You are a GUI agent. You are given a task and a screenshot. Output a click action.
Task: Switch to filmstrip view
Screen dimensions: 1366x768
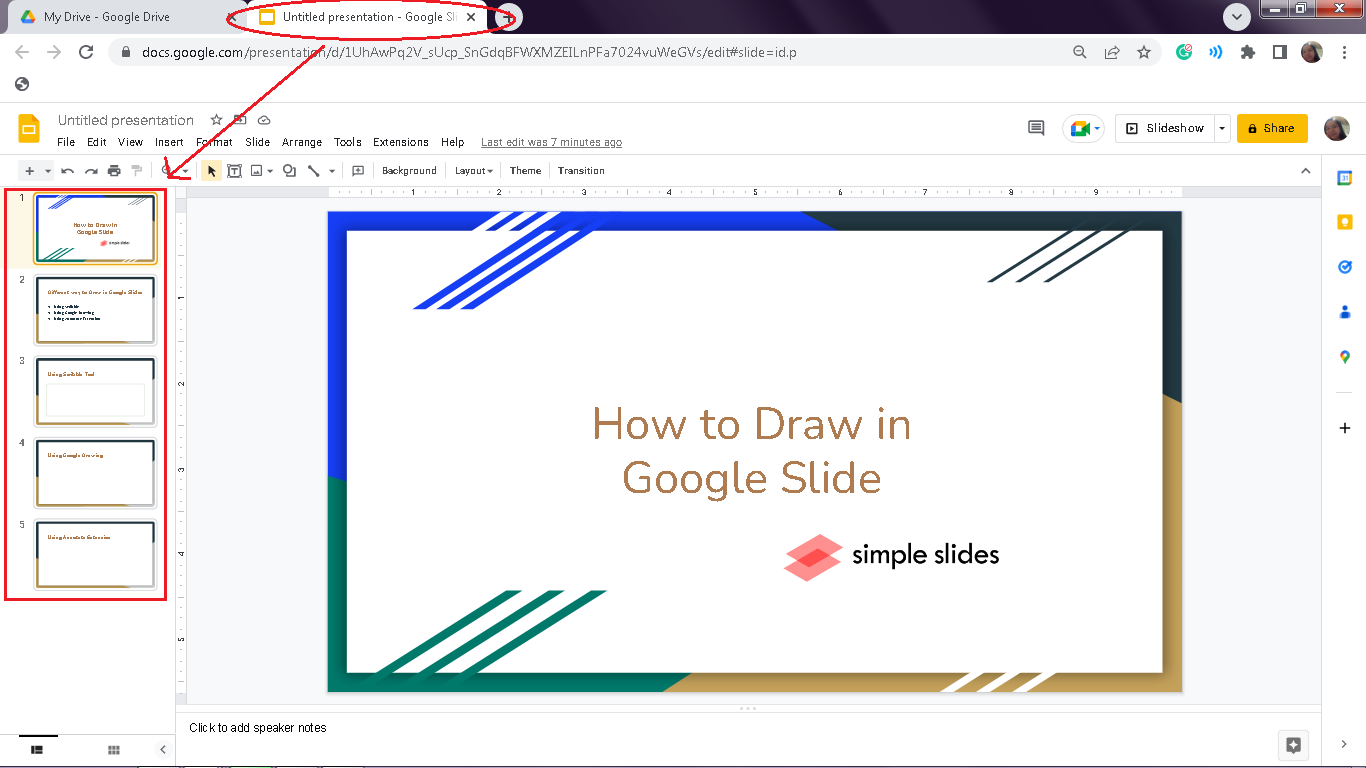(37, 749)
